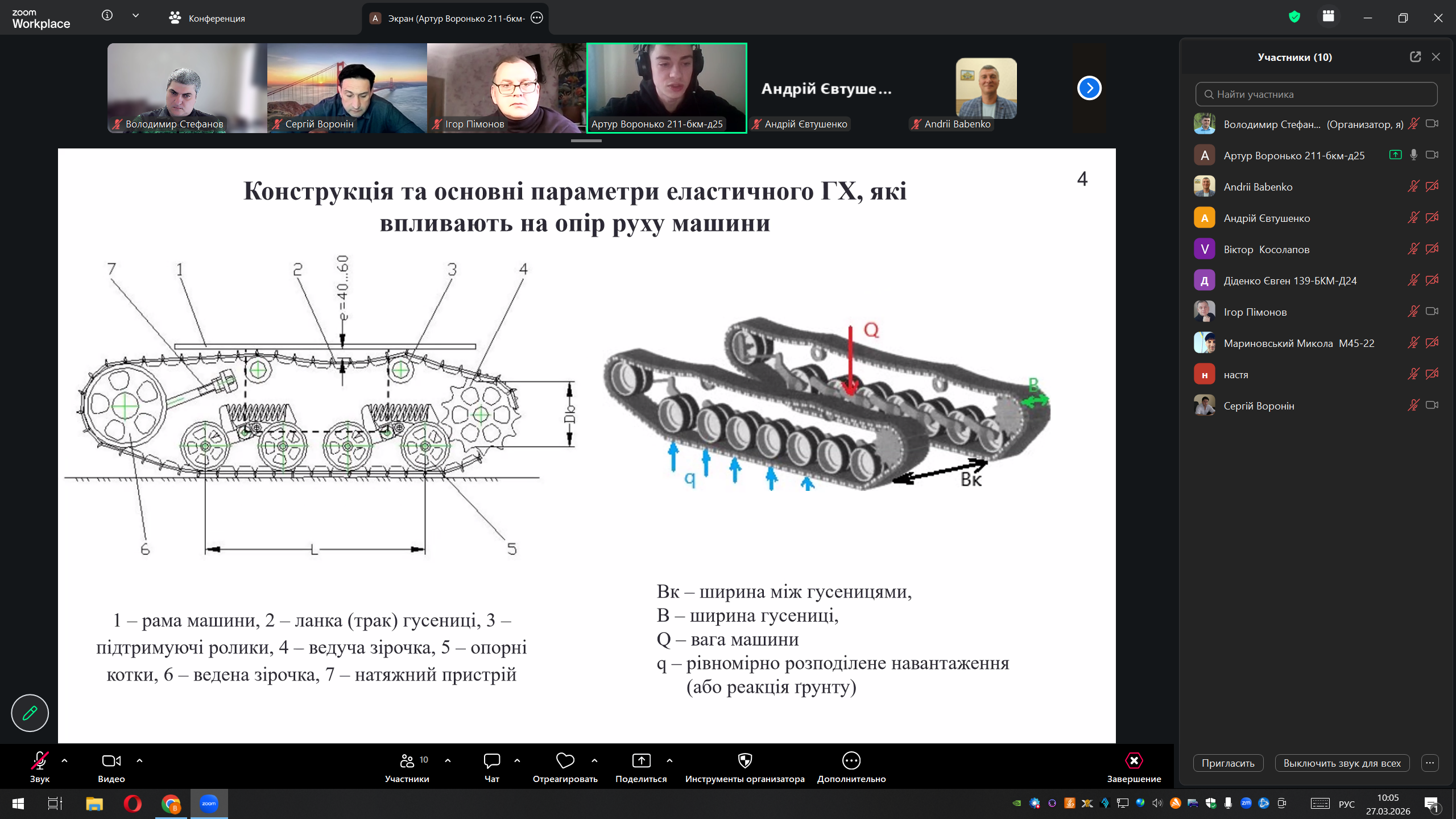
Task: Open the React hearts menu
Action: [565, 767]
